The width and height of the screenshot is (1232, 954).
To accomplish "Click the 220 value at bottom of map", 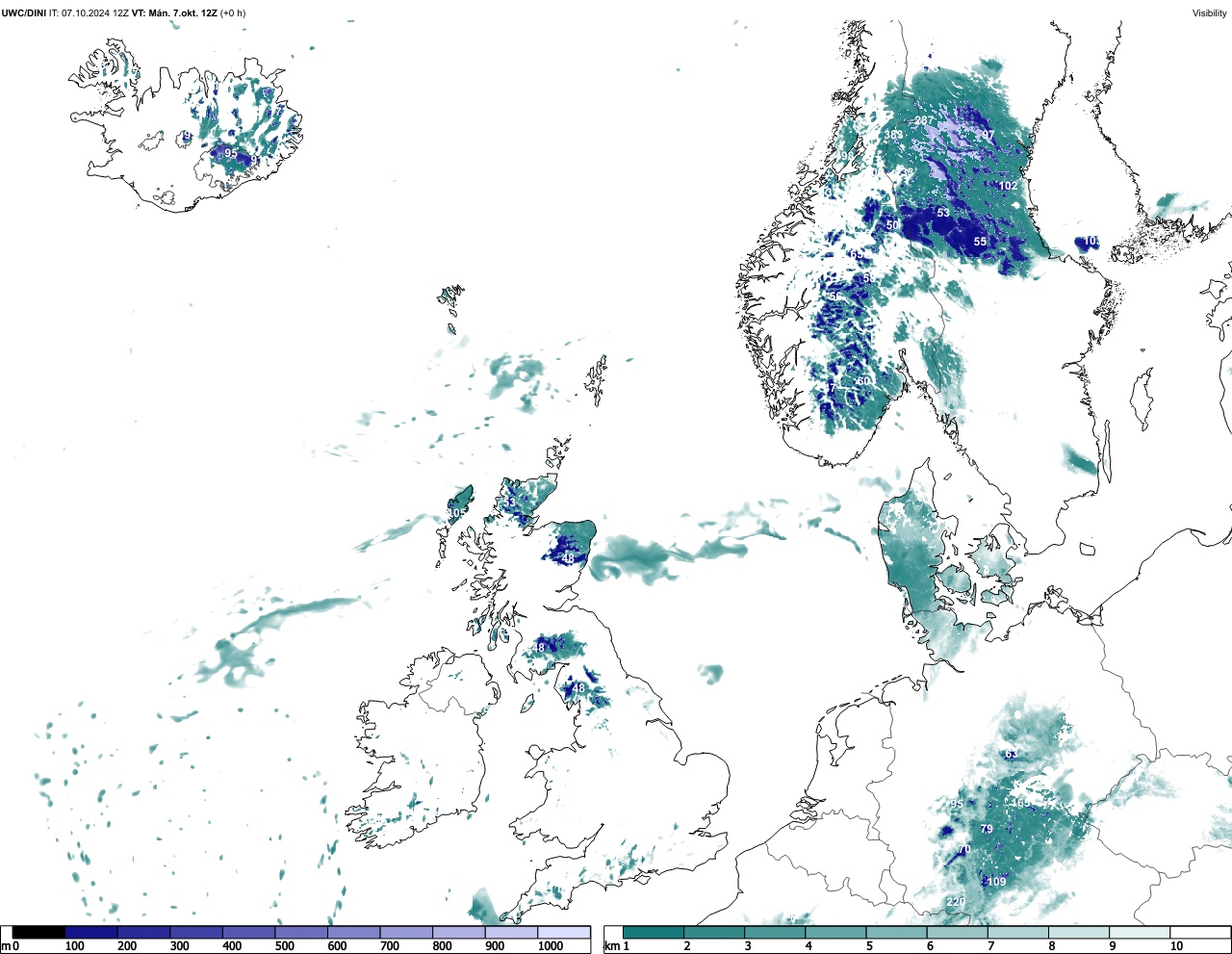I will click(956, 902).
